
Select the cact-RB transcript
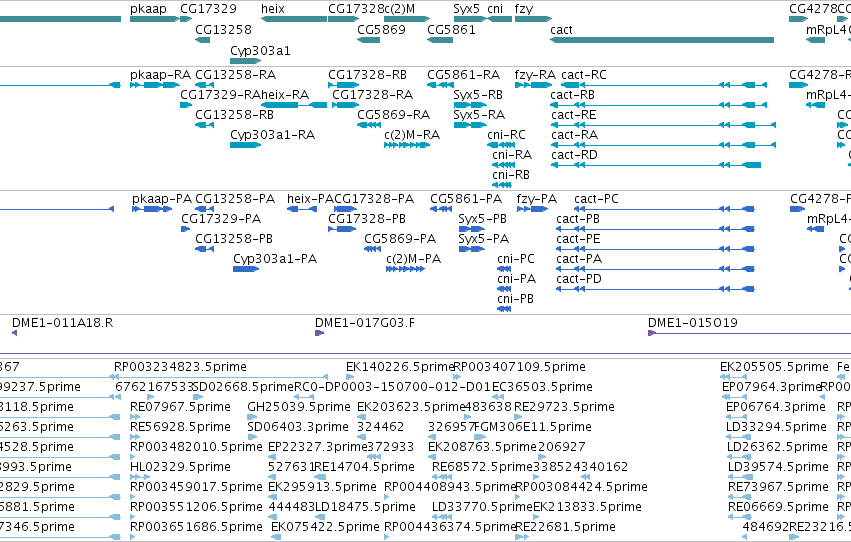click(x=658, y=105)
